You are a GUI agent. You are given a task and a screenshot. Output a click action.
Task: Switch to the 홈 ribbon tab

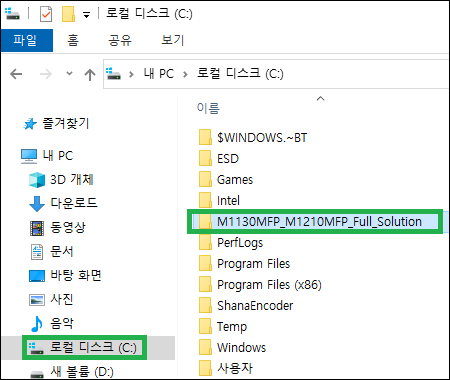point(73,40)
